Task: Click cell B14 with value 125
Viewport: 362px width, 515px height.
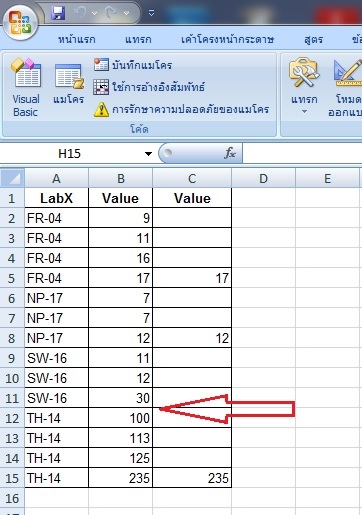Action: (x=120, y=458)
